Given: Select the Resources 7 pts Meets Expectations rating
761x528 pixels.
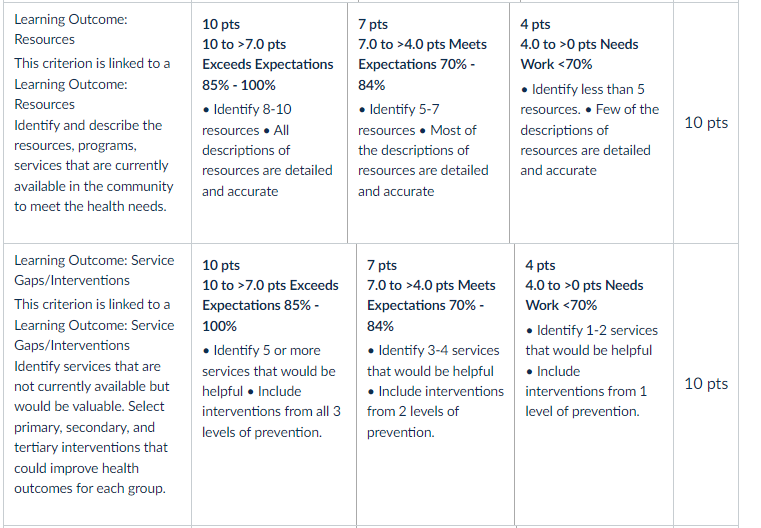Looking at the screenshot, I should click(429, 123).
